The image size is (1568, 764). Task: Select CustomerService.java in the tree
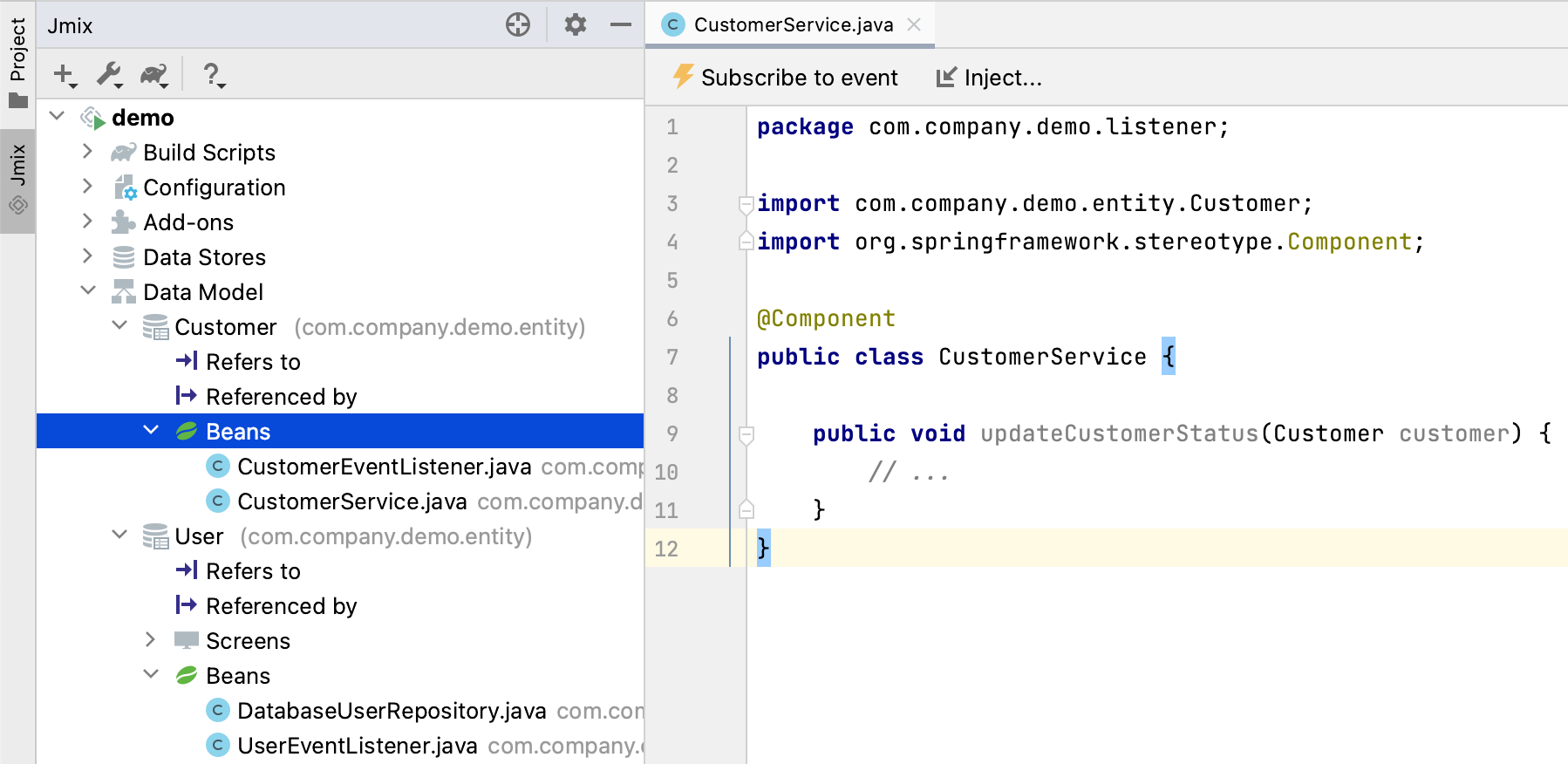[352, 501]
